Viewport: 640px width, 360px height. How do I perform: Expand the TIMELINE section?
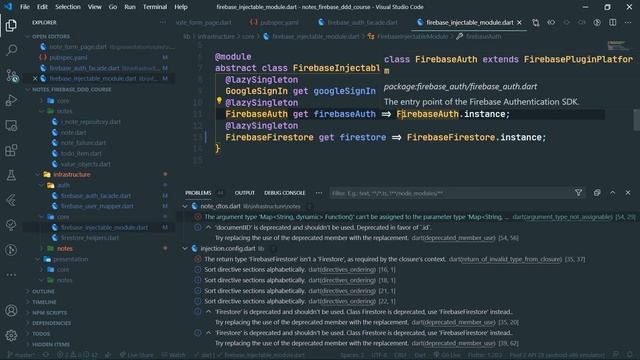tap(44, 302)
